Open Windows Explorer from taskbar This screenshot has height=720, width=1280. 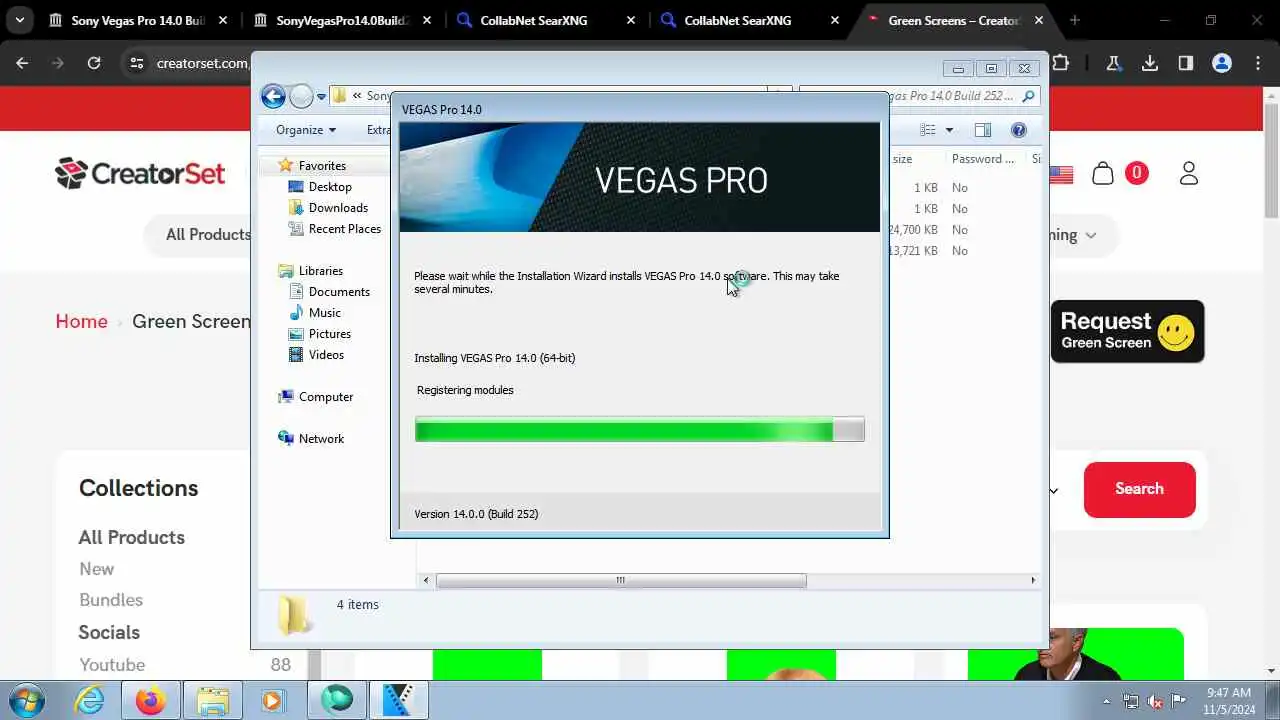tap(213, 700)
